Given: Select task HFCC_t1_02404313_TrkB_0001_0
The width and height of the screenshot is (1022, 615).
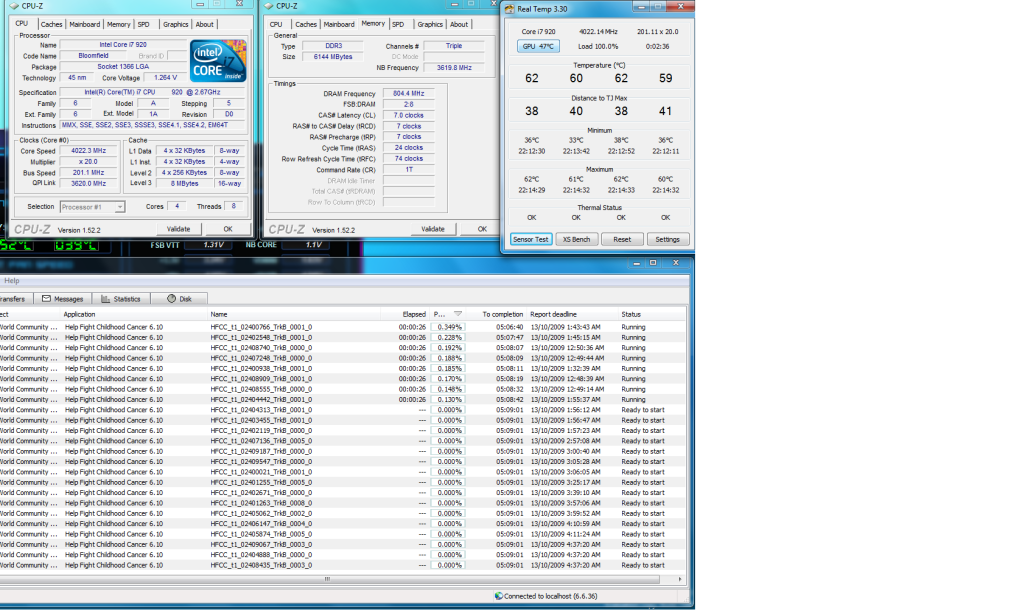Looking at the screenshot, I should point(261,410).
